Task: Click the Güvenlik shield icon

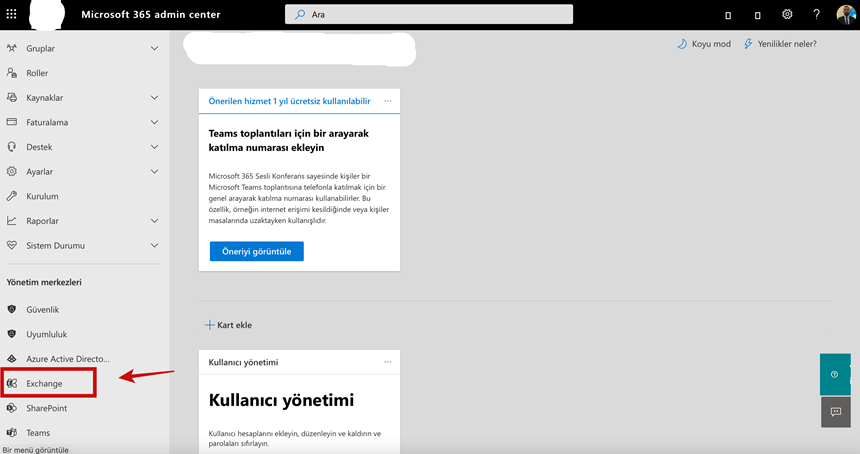Action: click(12, 309)
